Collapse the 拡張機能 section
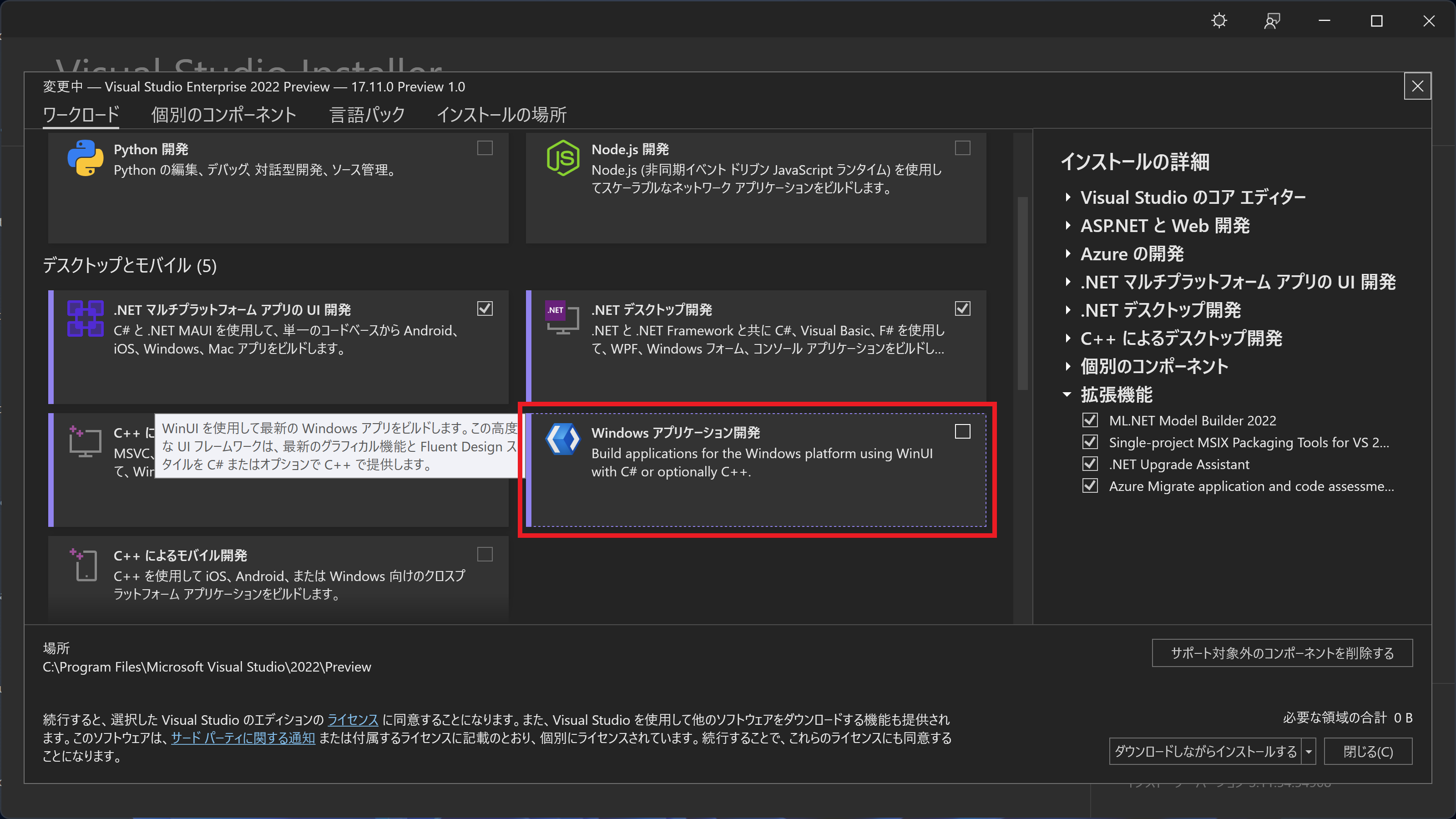1456x819 pixels. pos(1067,394)
